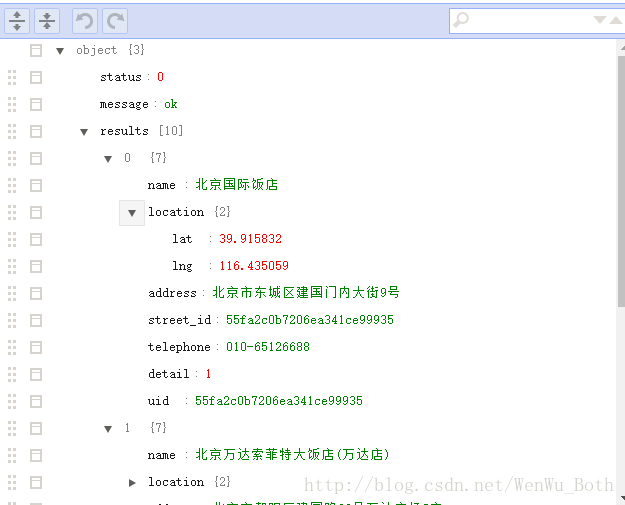Open action menu for address row
Image resolution: width=625 pixels, height=505 pixels.
click(x=36, y=294)
